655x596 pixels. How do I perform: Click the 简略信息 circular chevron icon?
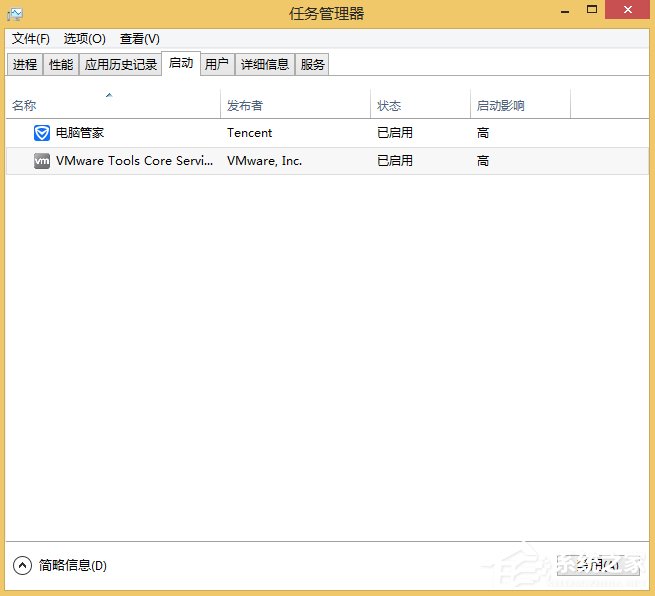(22, 565)
